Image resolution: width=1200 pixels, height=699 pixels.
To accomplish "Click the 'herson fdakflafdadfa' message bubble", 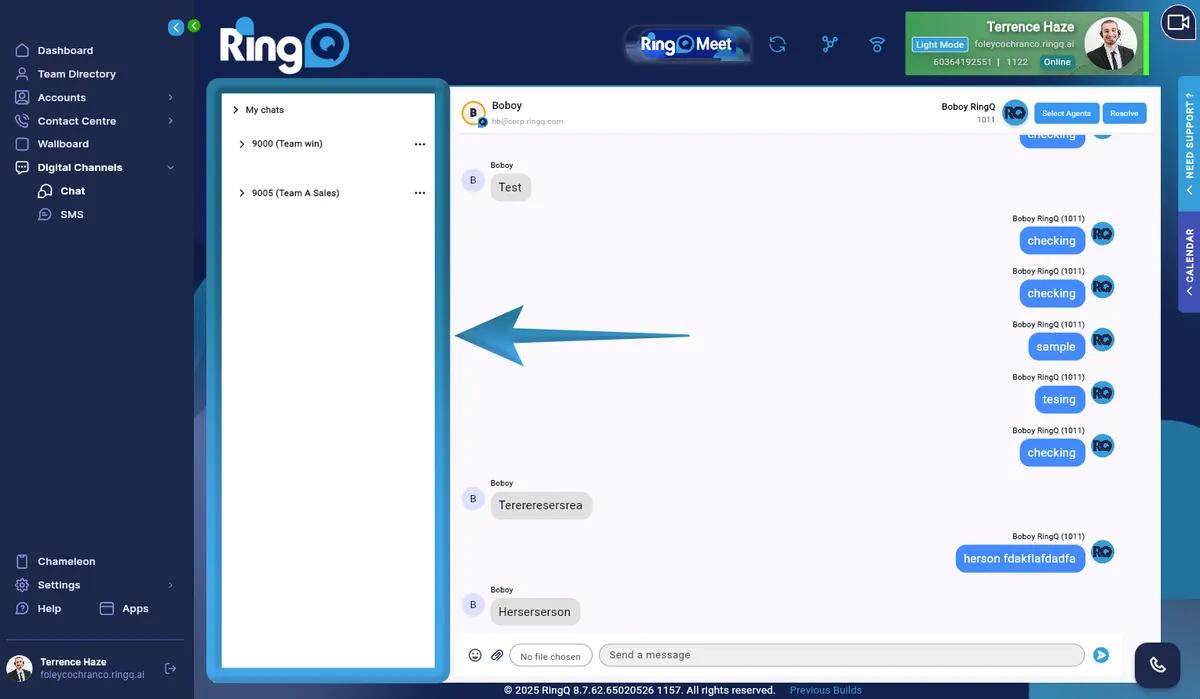I will 1020,558.
